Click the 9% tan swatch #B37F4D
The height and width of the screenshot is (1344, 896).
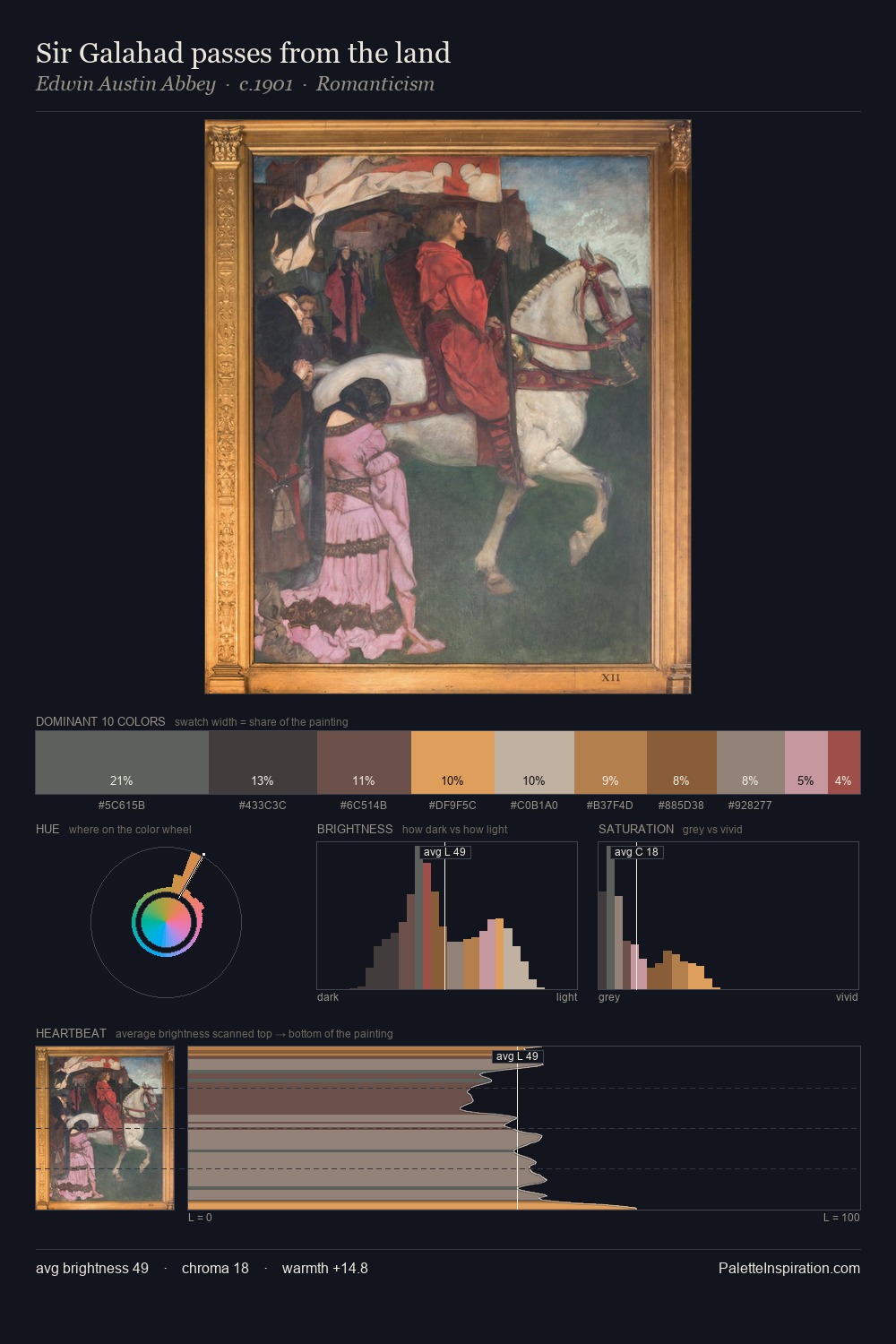point(610,762)
